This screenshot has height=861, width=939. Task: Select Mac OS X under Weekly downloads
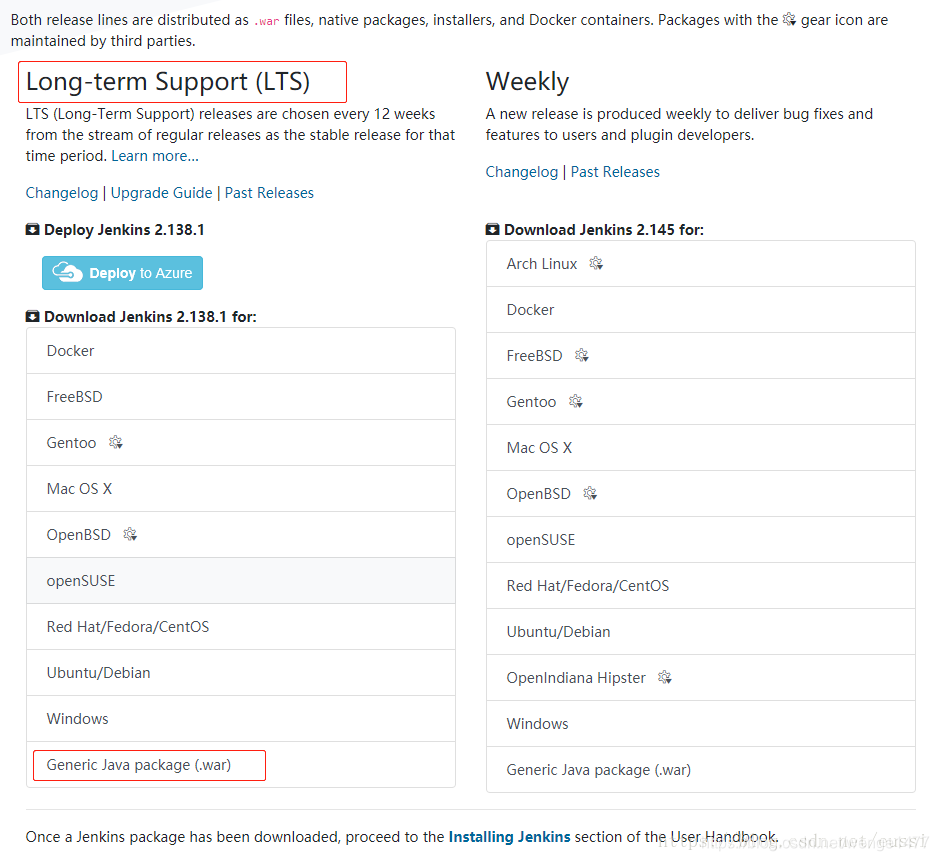701,448
